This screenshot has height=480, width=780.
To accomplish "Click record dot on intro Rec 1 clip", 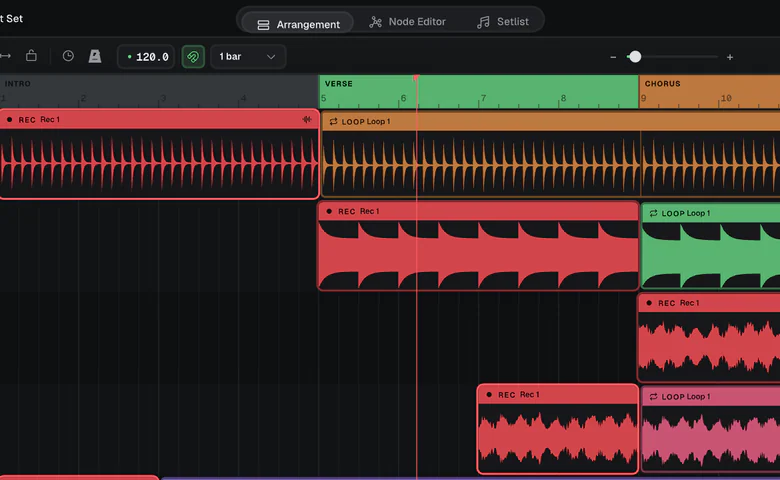I will pos(9,120).
